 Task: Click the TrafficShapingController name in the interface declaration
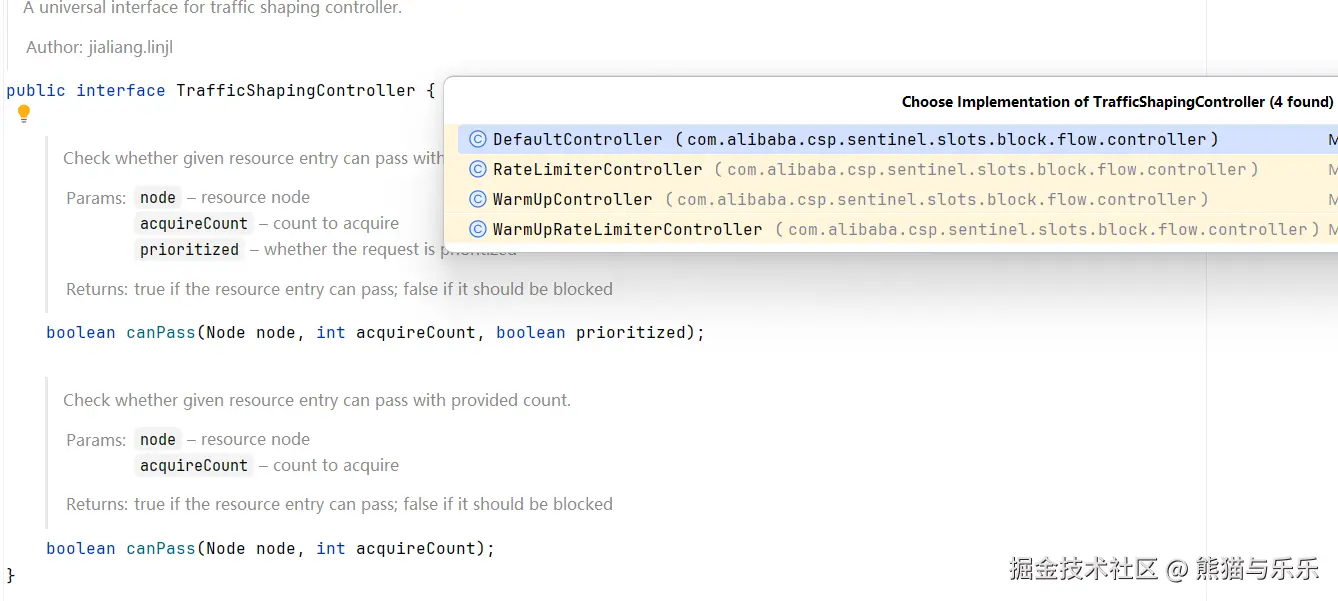[x=295, y=91]
